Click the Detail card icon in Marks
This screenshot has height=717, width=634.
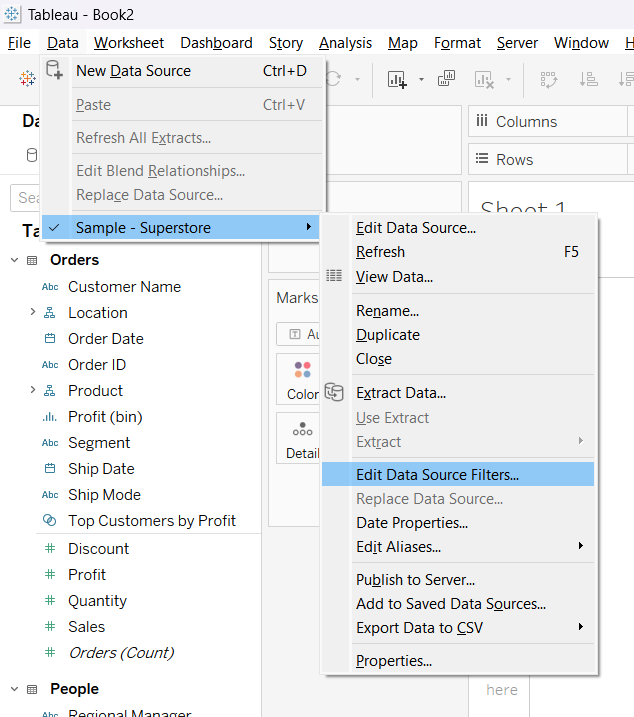tap(301, 430)
